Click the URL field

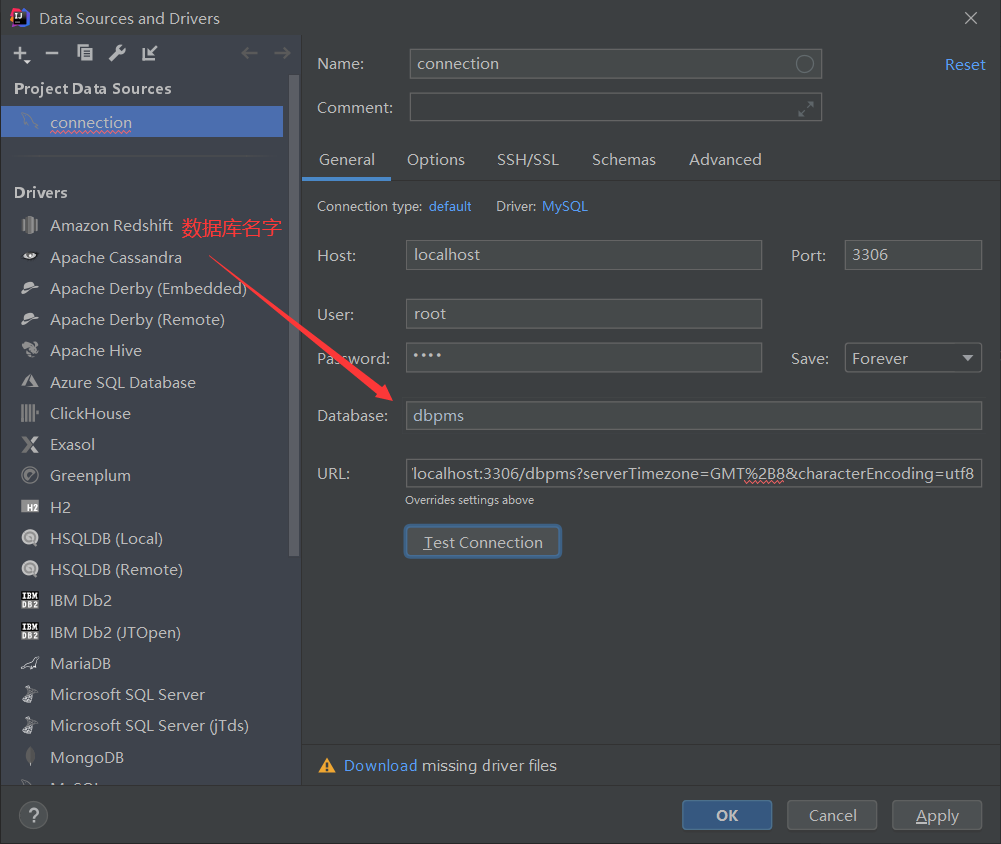click(693, 473)
